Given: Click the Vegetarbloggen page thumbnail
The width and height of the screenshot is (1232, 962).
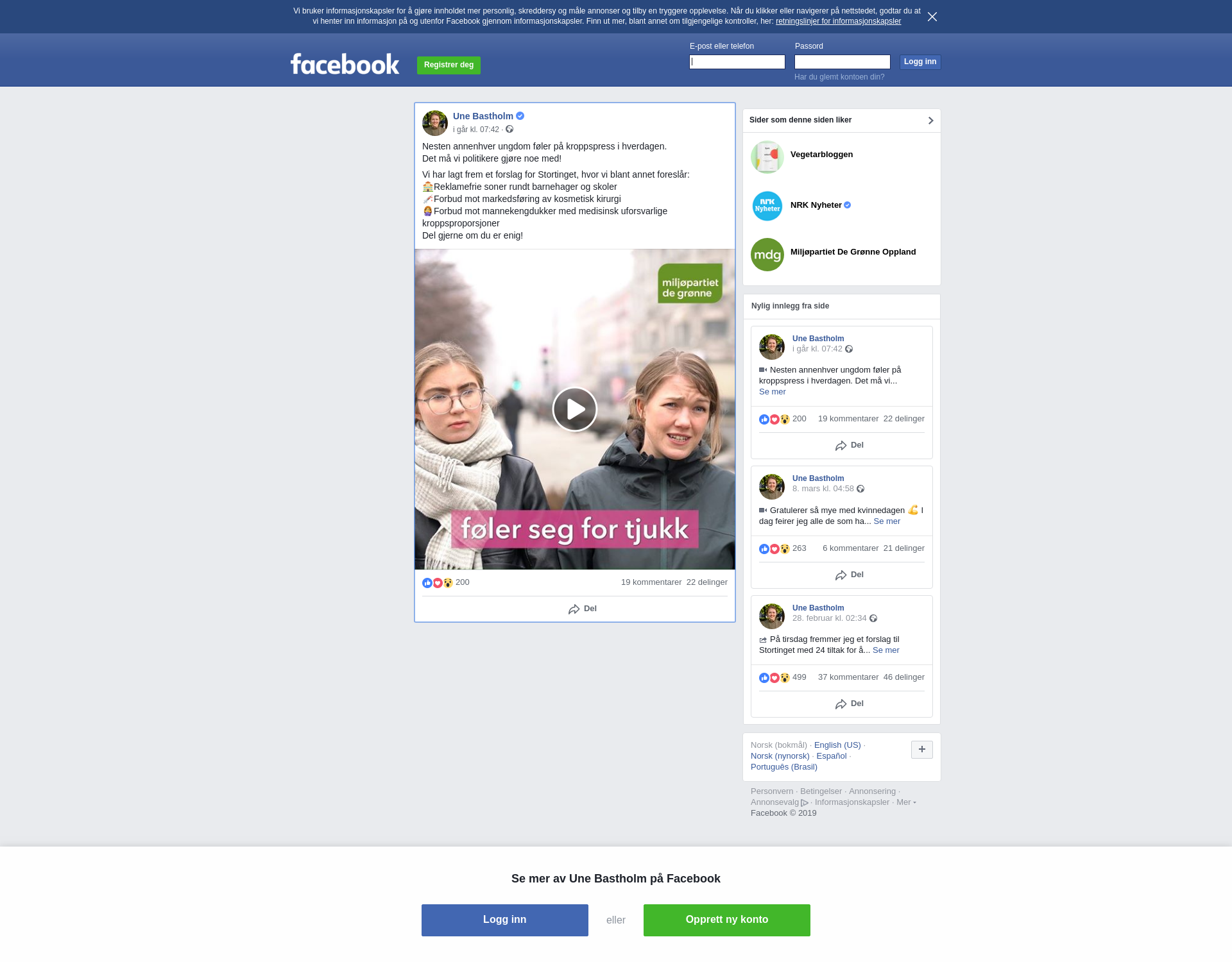Looking at the screenshot, I should tap(767, 157).
